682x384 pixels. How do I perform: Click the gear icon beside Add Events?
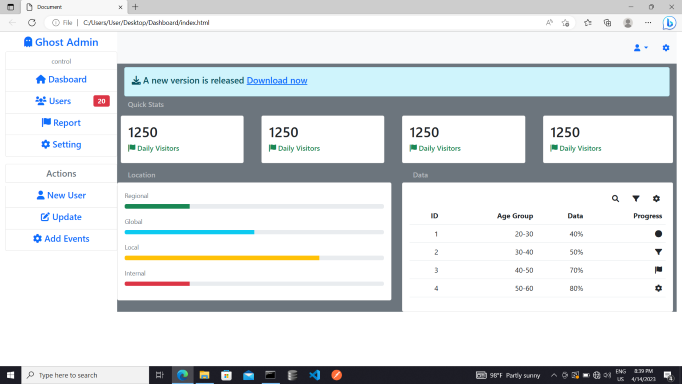click(37, 238)
